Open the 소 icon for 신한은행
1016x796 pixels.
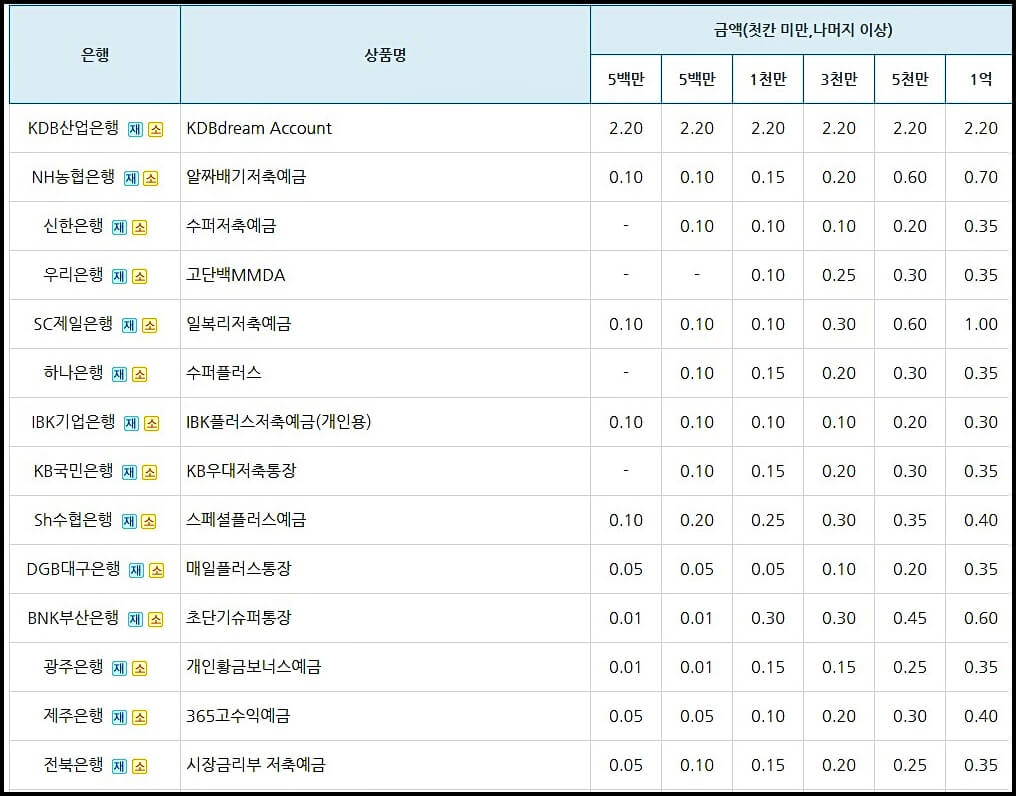tap(140, 227)
